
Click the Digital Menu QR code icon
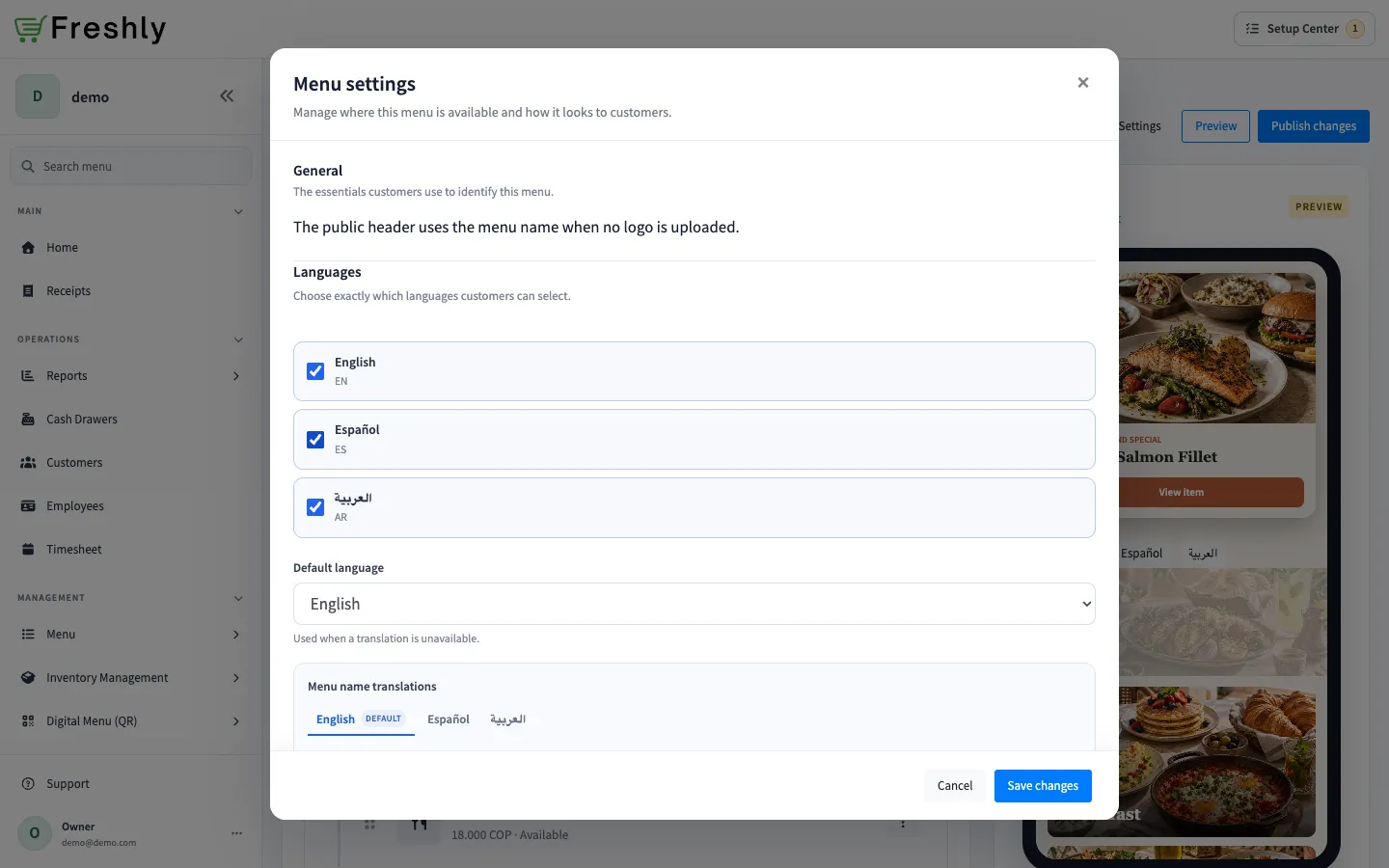point(28,721)
